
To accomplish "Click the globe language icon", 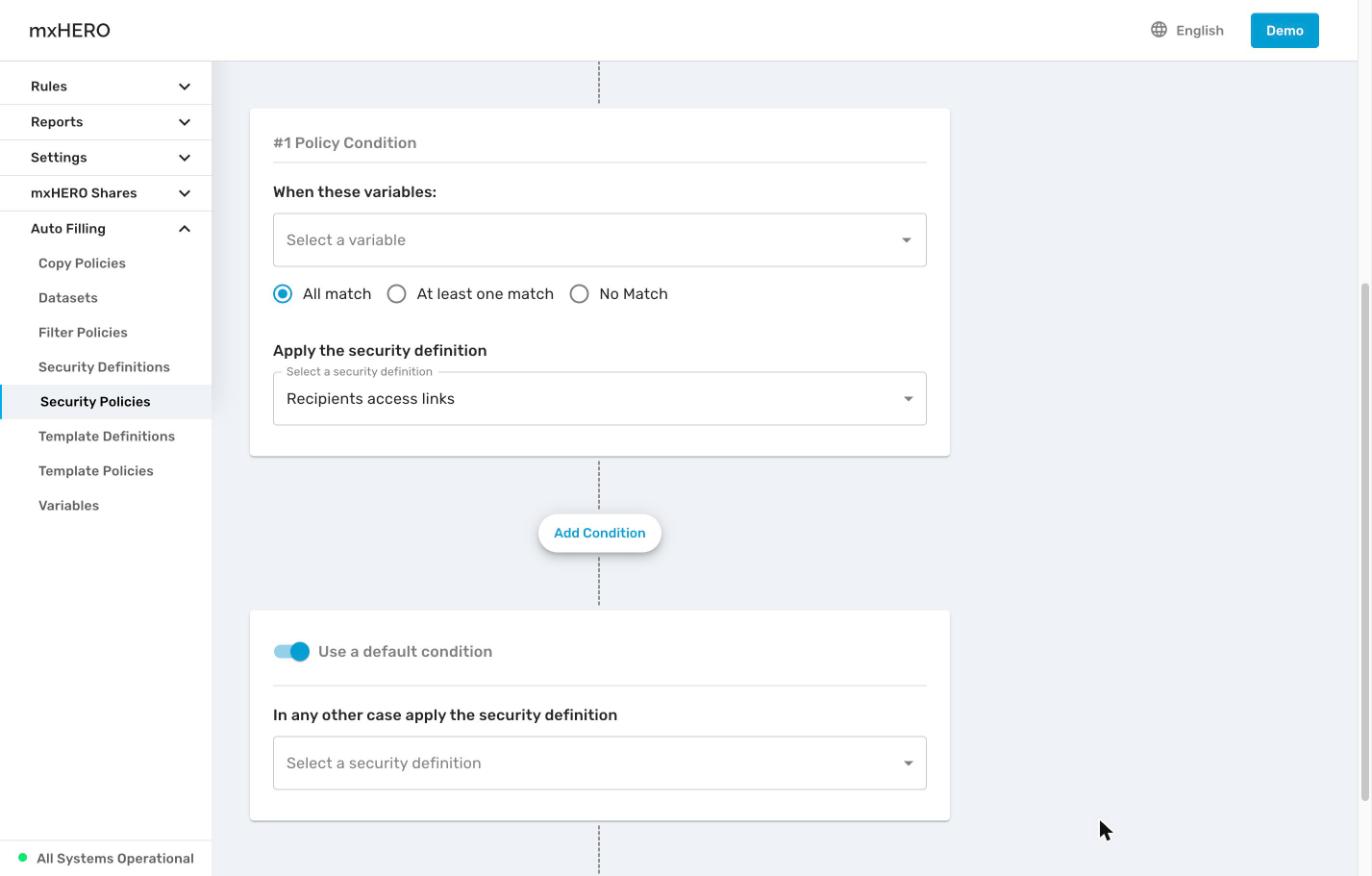I will click(x=1158, y=30).
